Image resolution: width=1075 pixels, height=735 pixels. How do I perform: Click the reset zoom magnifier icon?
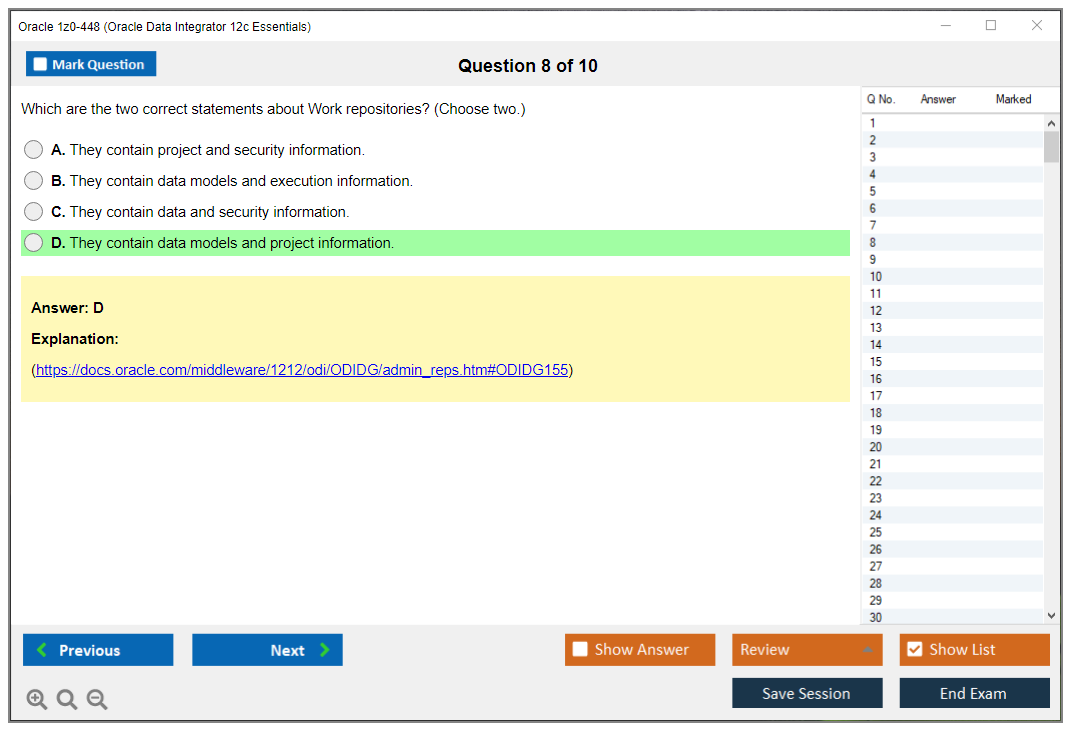click(67, 700)
